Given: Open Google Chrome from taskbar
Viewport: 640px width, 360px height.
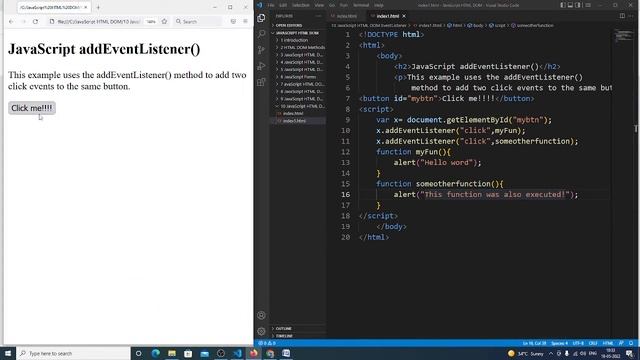Looking at the screenshot, I should (x=270, y=353).
